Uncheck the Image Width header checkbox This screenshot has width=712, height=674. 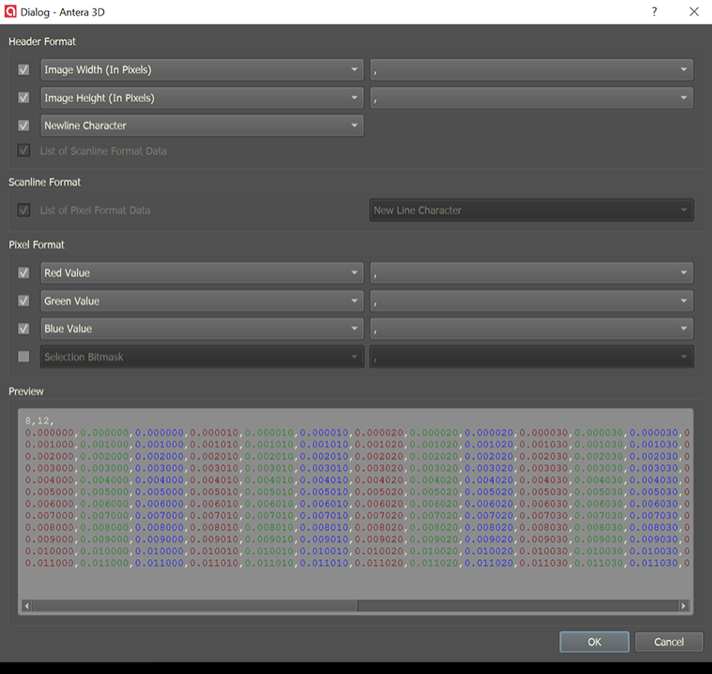(24, 69)
